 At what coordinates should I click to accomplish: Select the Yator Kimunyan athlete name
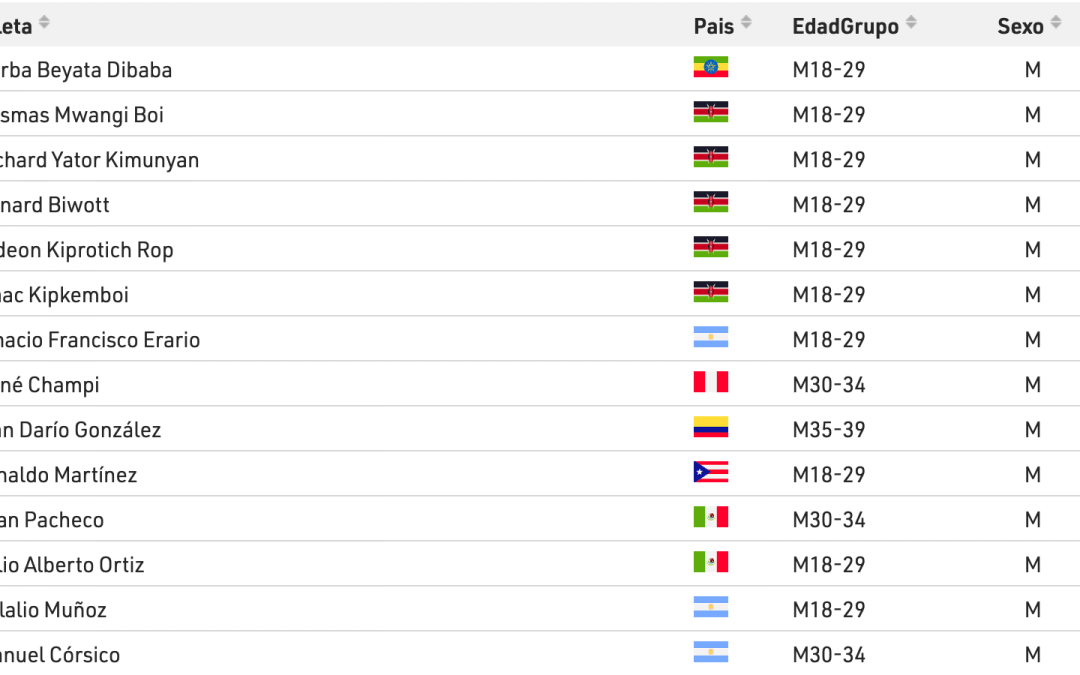click(100, 160)
